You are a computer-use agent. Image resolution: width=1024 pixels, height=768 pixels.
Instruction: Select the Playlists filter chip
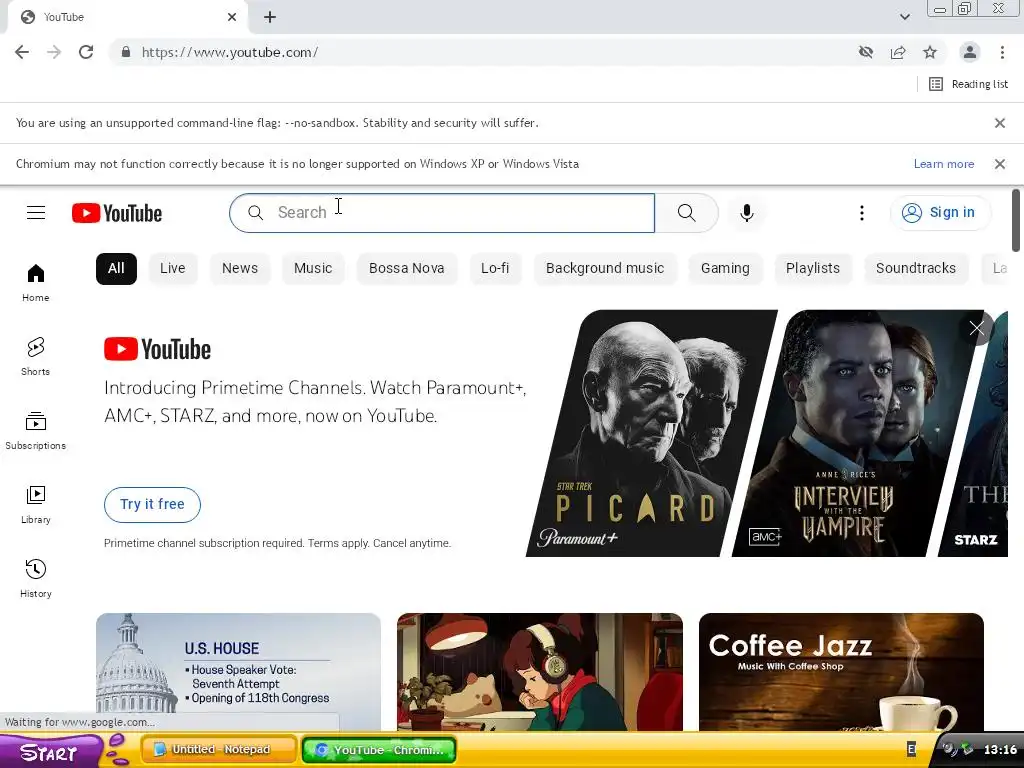click(812, 268)
